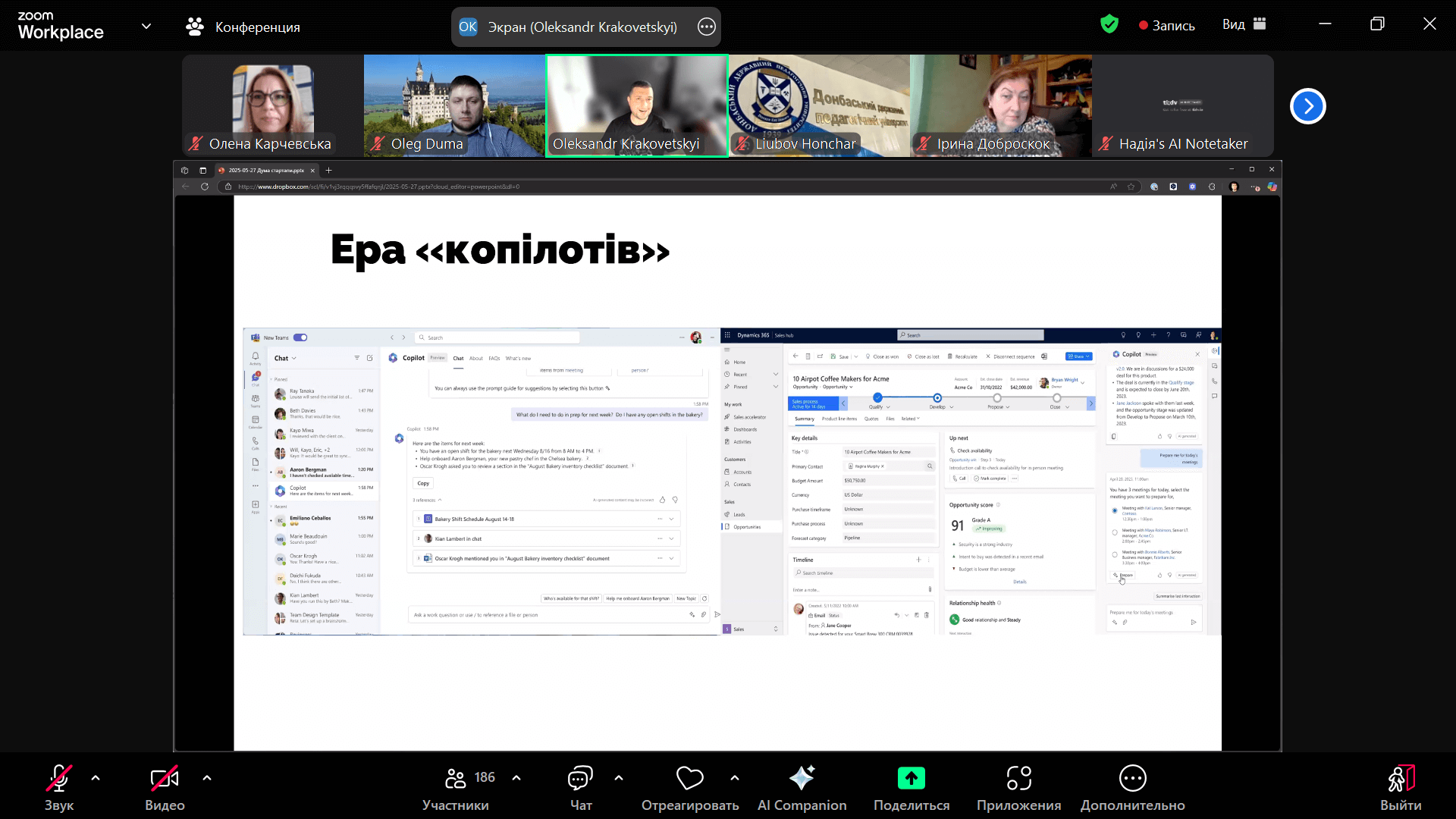The width and height of the screenshot is (1456, 819).
Task: Unmute the Звук microphone button
Action: 59,788
